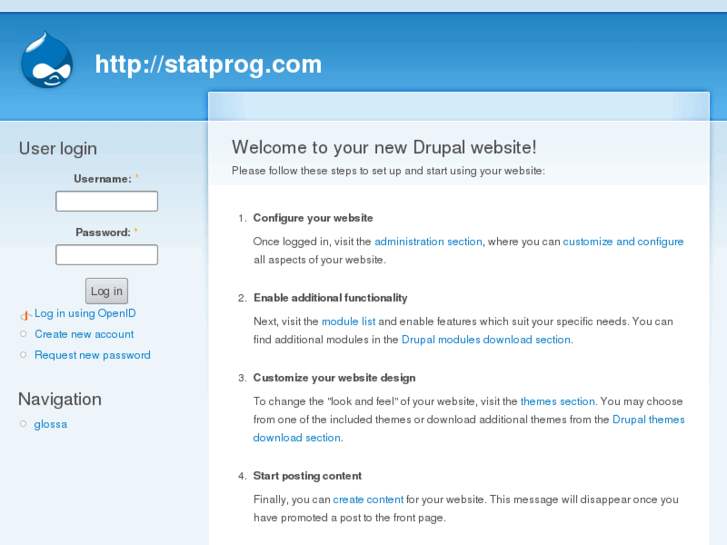Click the User login heading
Image resolution: width=727 pixels, height=545 pixels.
click(58, 148)
